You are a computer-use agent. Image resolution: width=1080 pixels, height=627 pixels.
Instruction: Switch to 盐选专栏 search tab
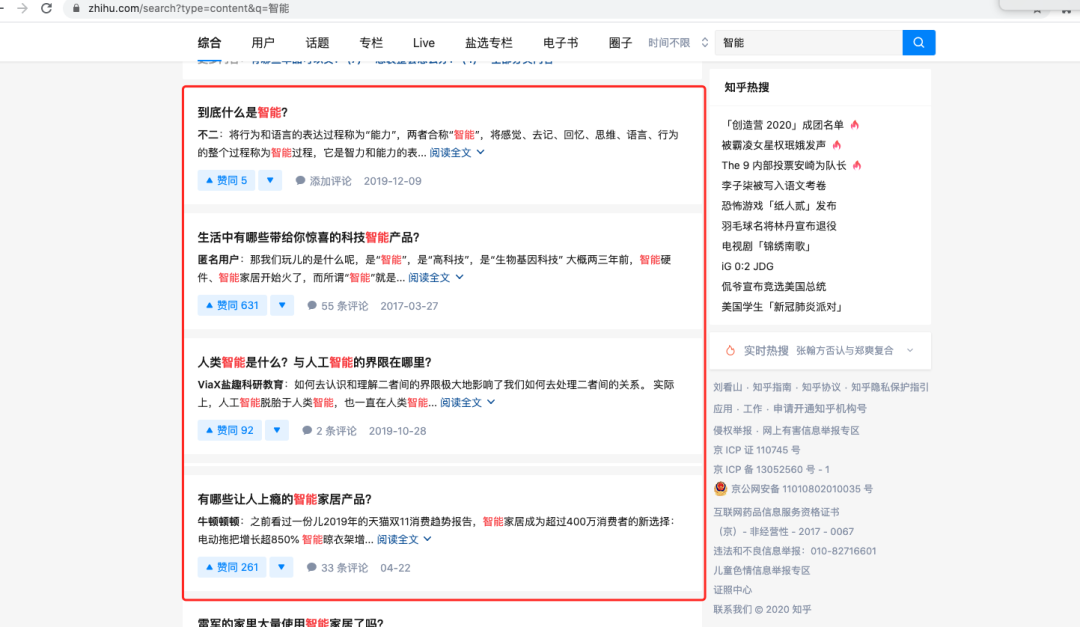[488, 43]
